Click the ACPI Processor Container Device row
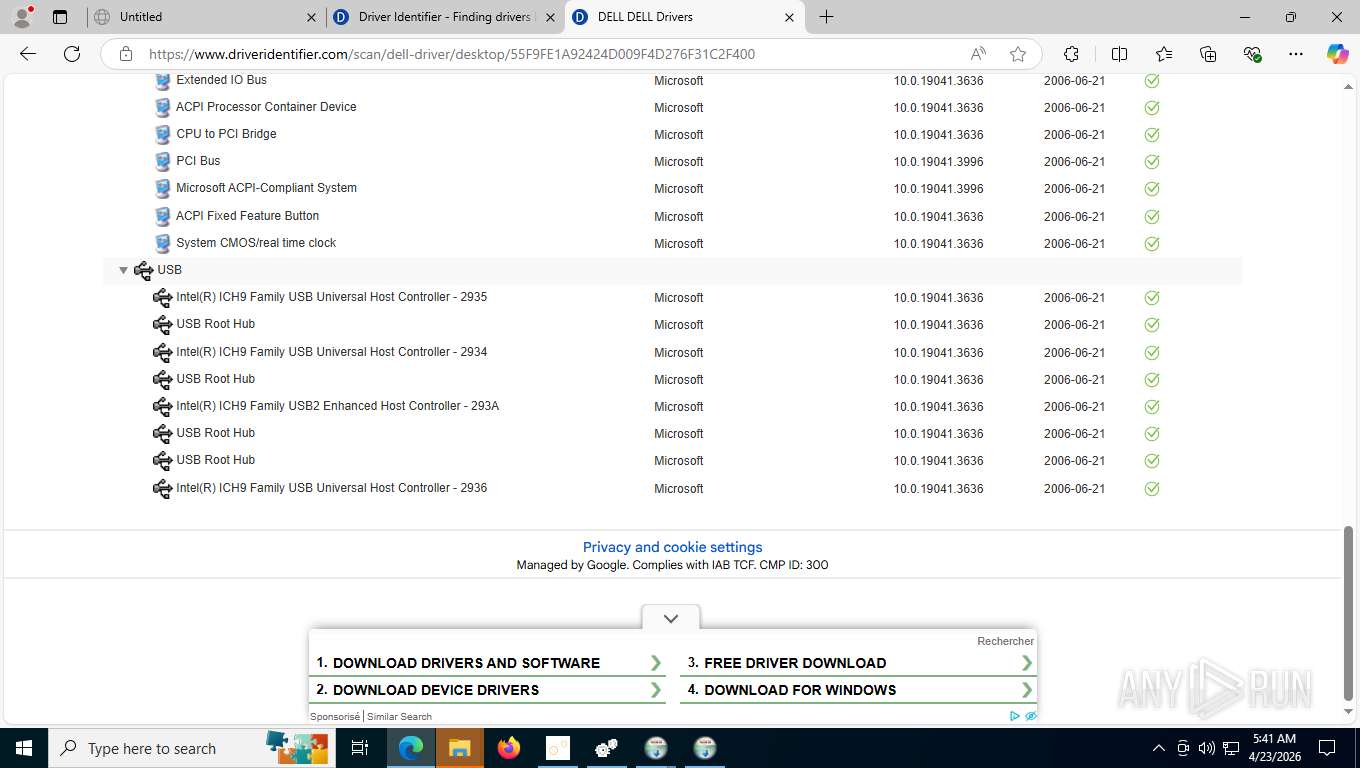Viewport: 1360px width, 768px height. pyautogui.click(x=672, y=107)
